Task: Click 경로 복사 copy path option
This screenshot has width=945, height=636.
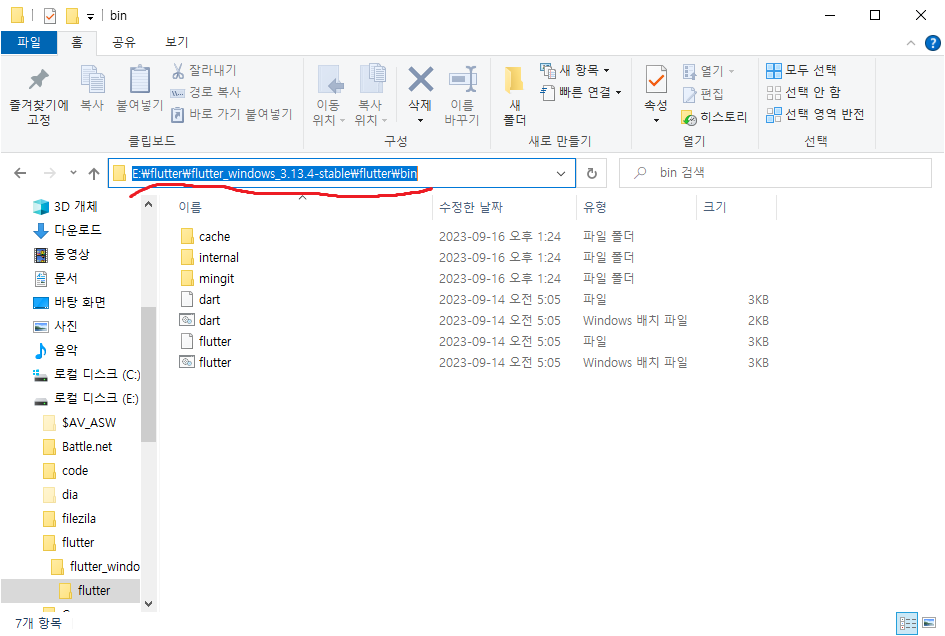Action: [206, 92]
